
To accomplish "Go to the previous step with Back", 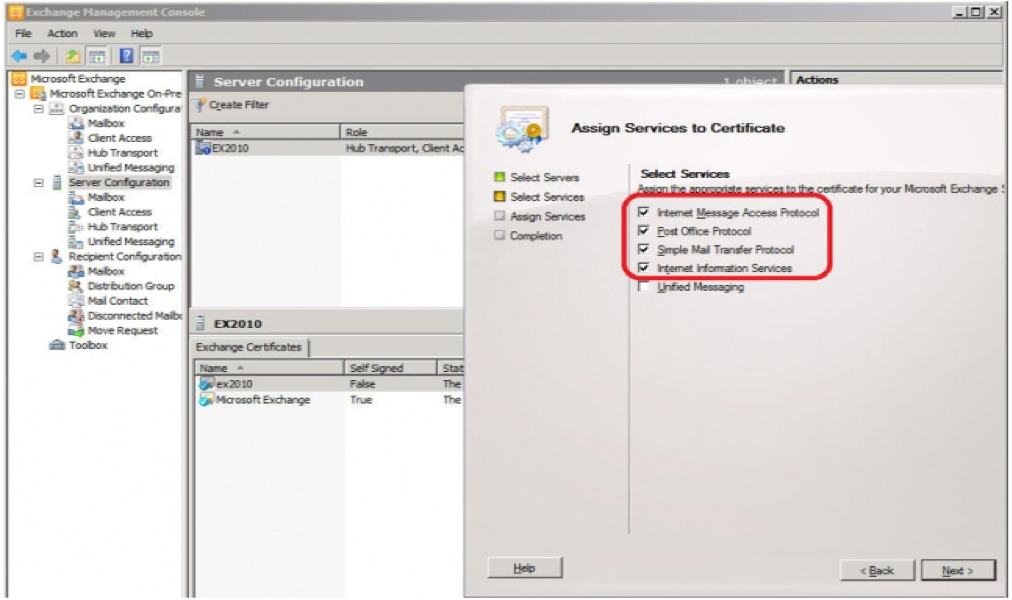I will click(x=877, y=571).
